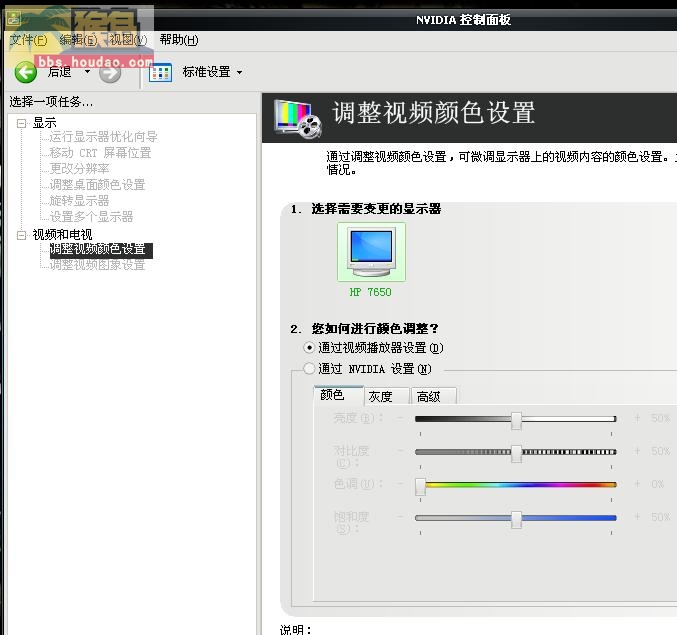The height and width of the screenshot is (635, 677).
Task: Click the green Back arrow icon
Action: [25, 72]
